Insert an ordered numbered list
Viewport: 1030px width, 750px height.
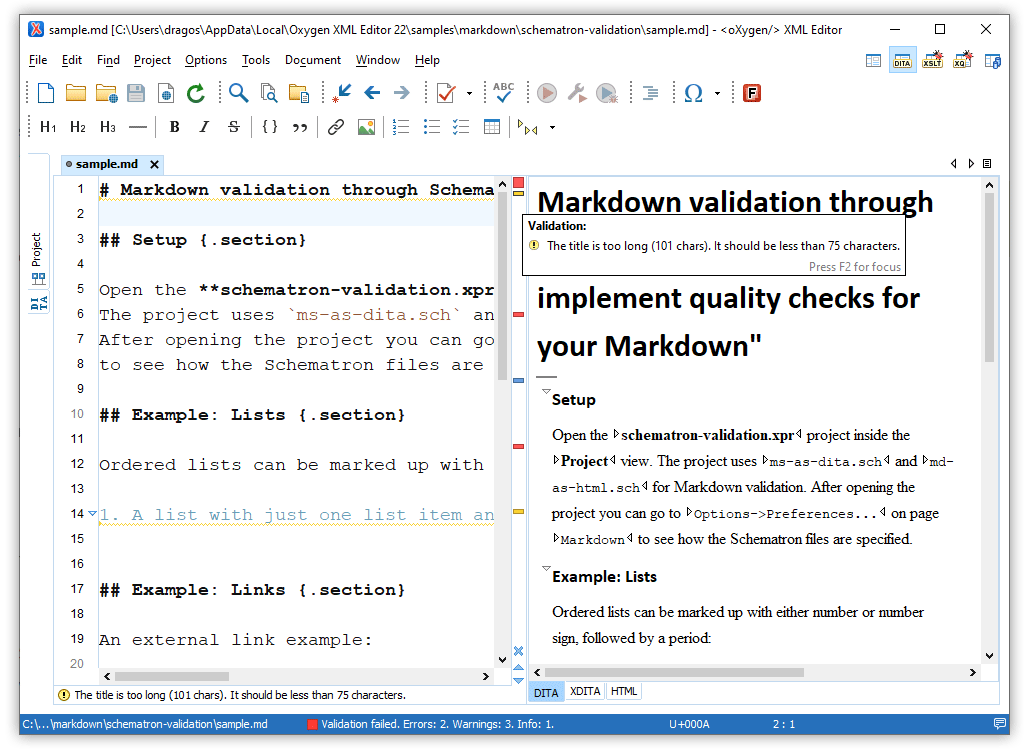401,127
